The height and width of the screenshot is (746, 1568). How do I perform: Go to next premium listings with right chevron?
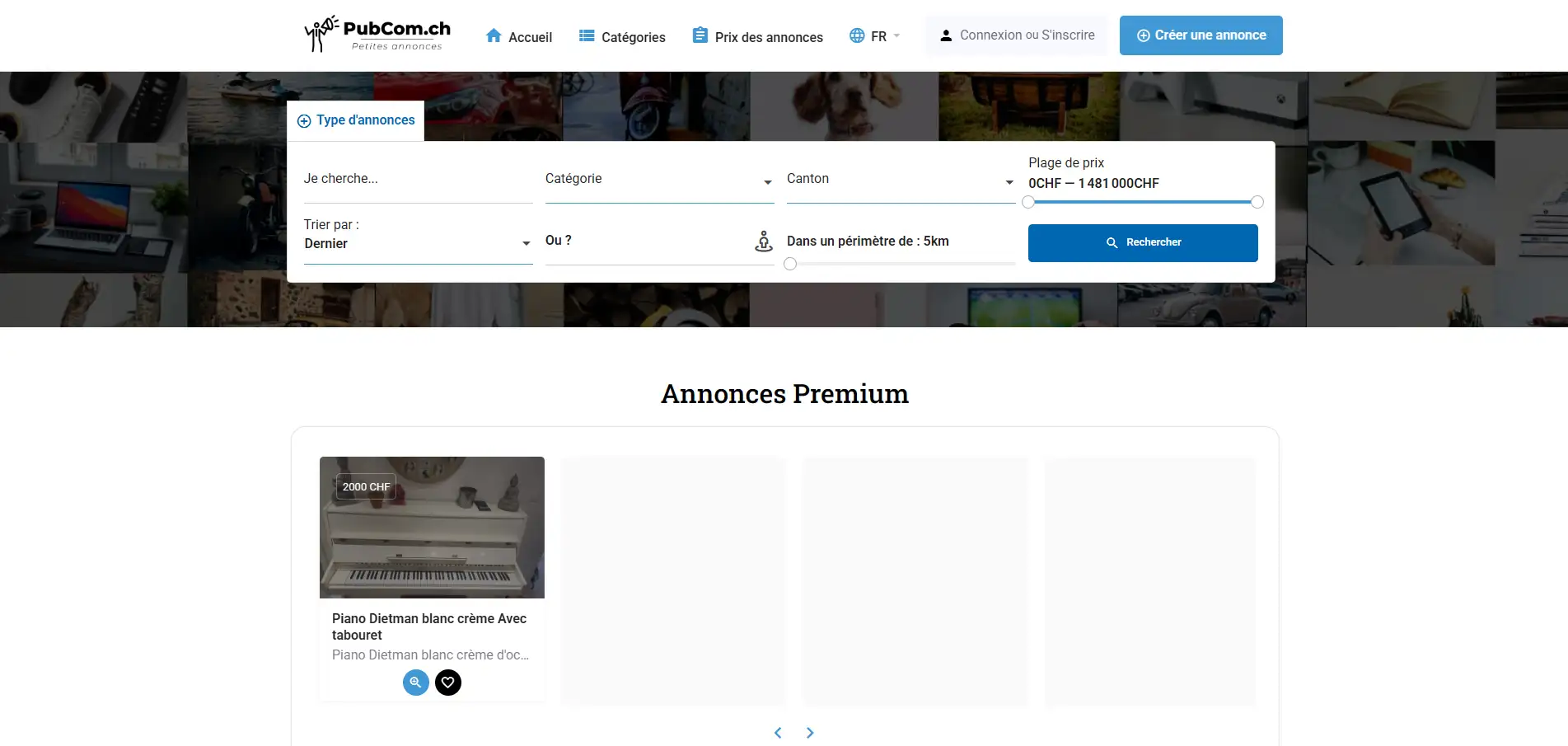pyautogui.click(x=810, y=733)
